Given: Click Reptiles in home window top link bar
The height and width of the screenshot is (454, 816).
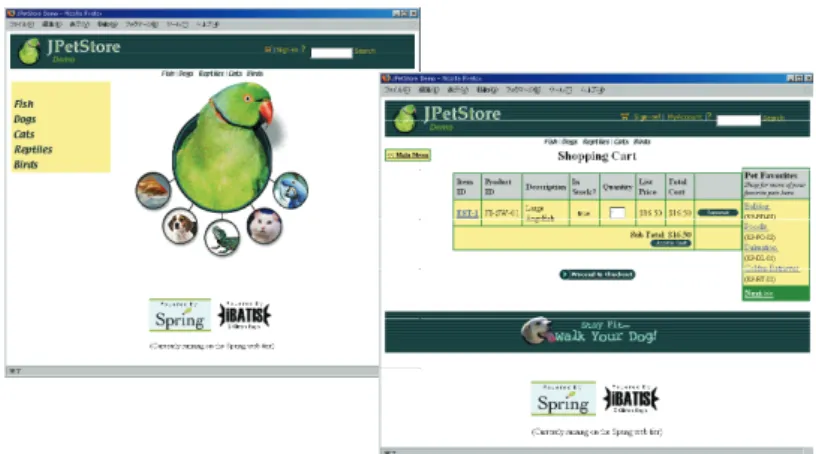Looking at the screenshot, I should click(x=211, y=73).
